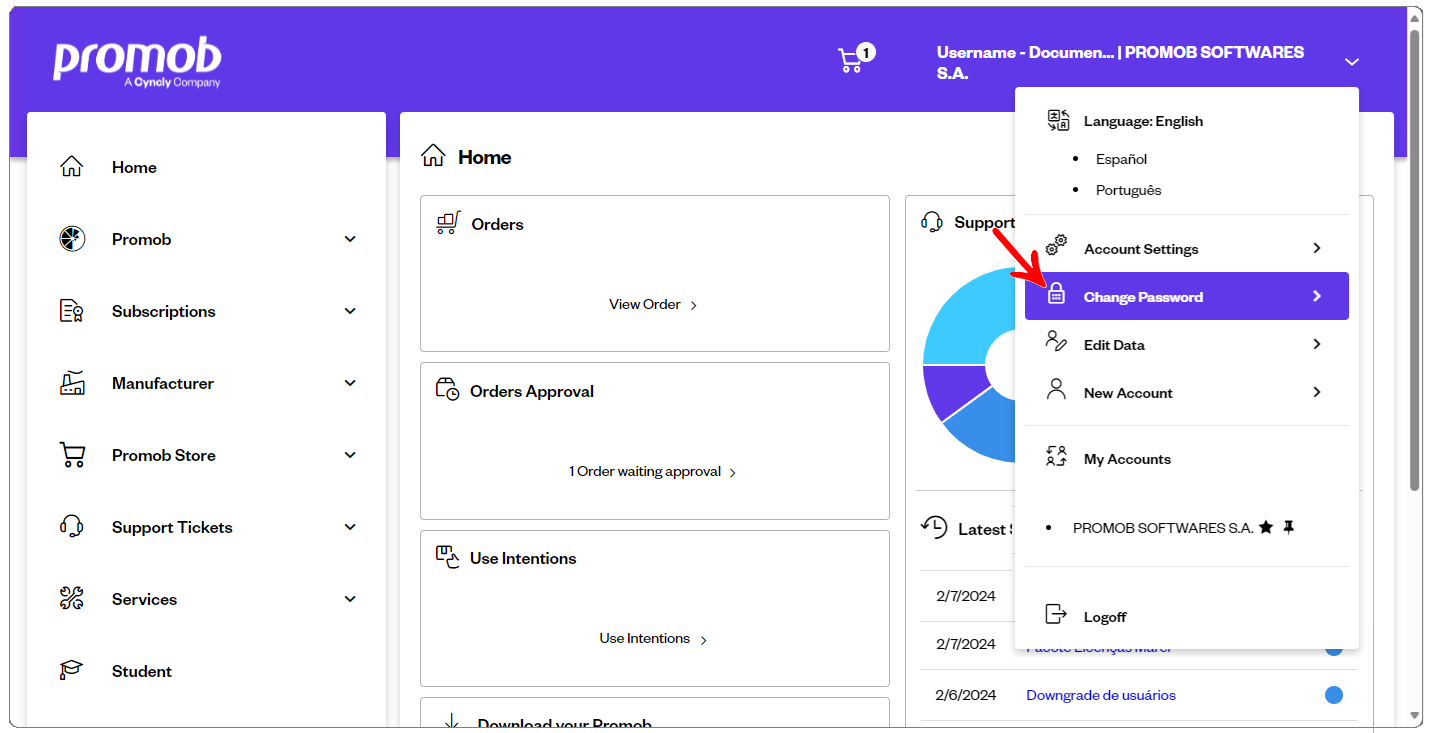1431x733 pixels.
Task: Click the username account header text
Action: tap(1120, 62)
